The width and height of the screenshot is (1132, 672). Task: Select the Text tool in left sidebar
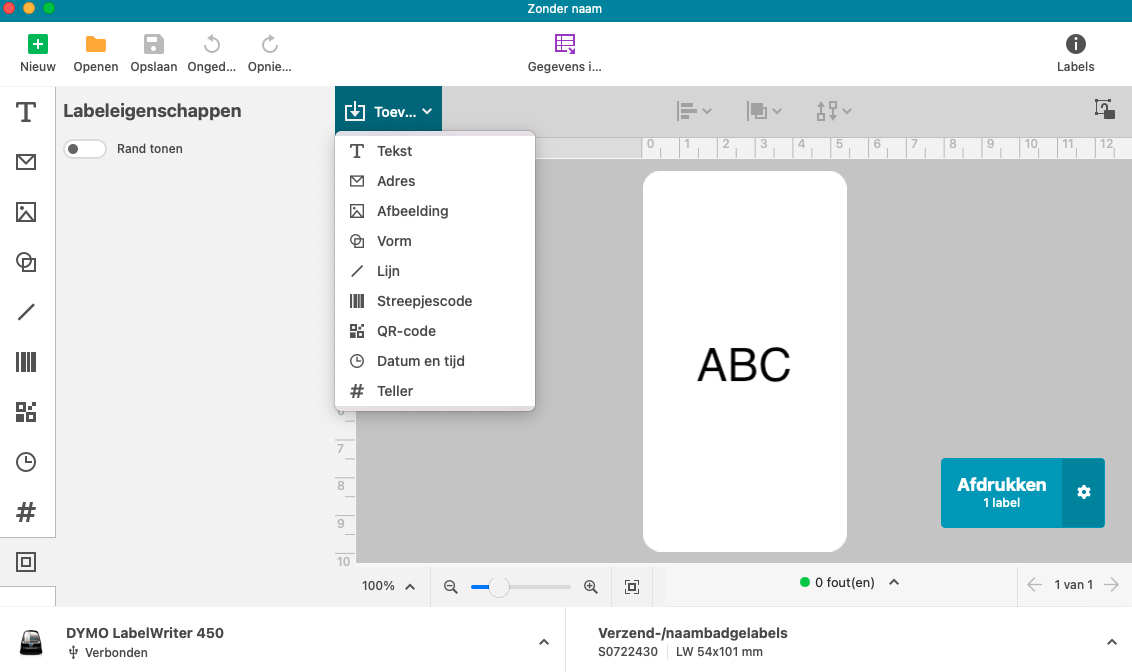[x=26, y=112]
